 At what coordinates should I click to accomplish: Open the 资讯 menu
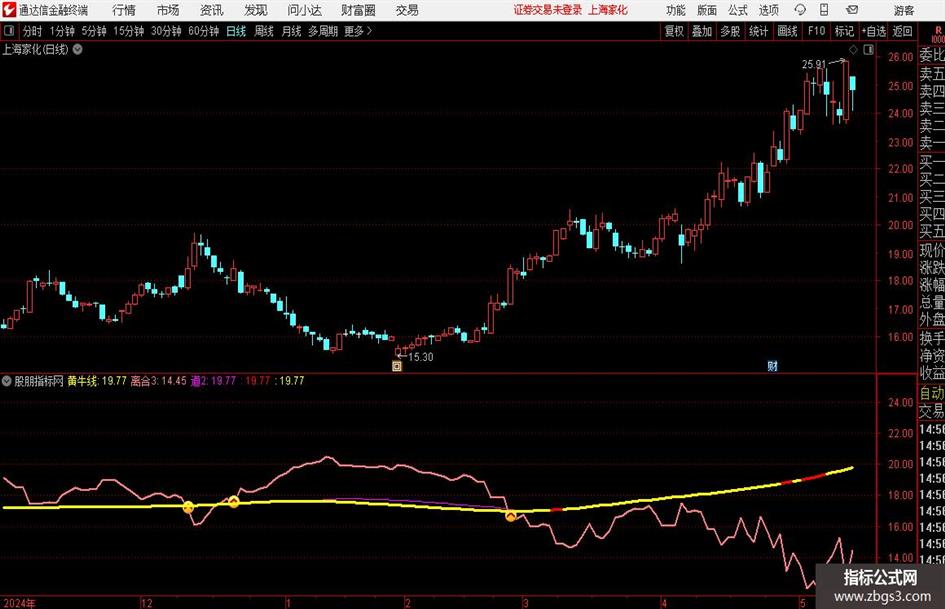212,10
